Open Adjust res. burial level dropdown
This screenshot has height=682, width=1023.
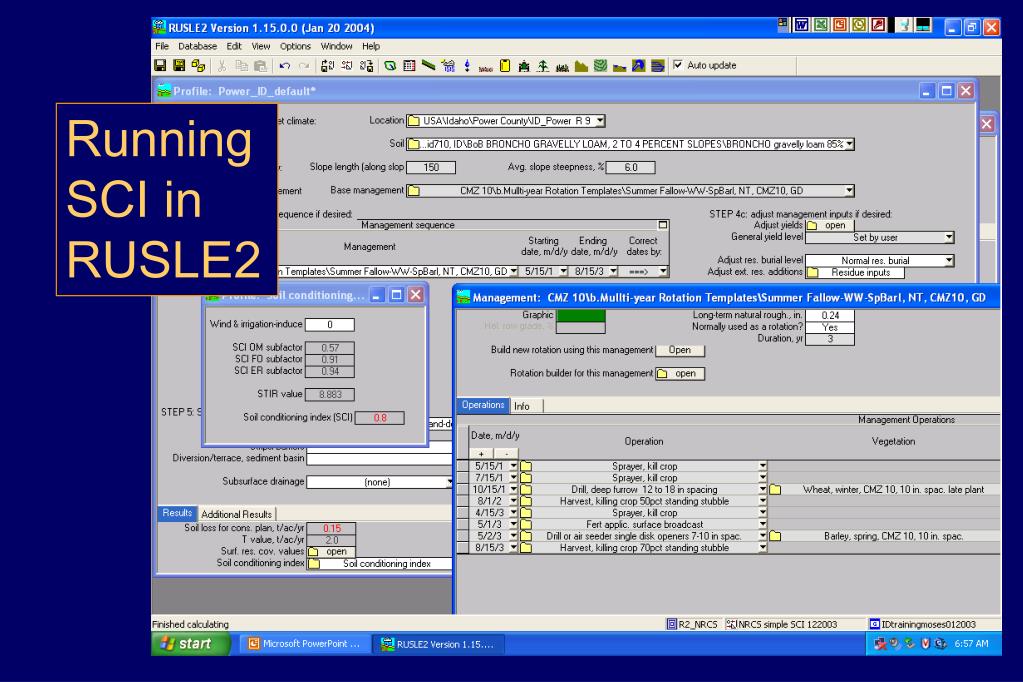949,260
